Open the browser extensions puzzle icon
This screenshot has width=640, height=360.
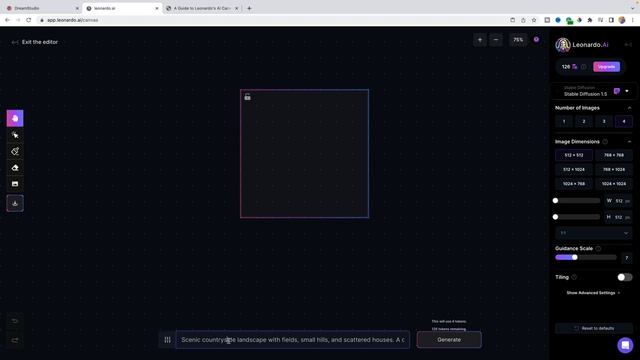(x=590, y=20)
